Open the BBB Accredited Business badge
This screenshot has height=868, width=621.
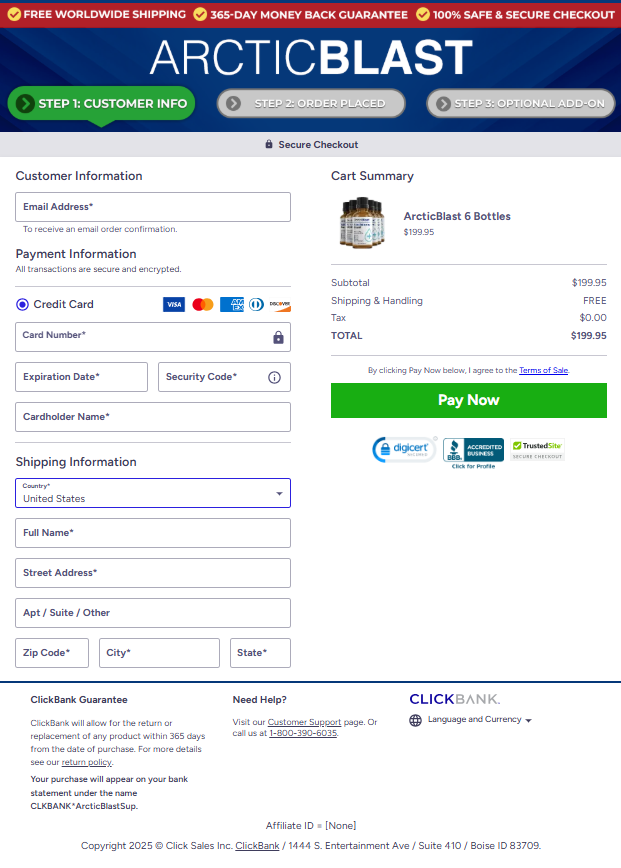(x=473, y=452)
